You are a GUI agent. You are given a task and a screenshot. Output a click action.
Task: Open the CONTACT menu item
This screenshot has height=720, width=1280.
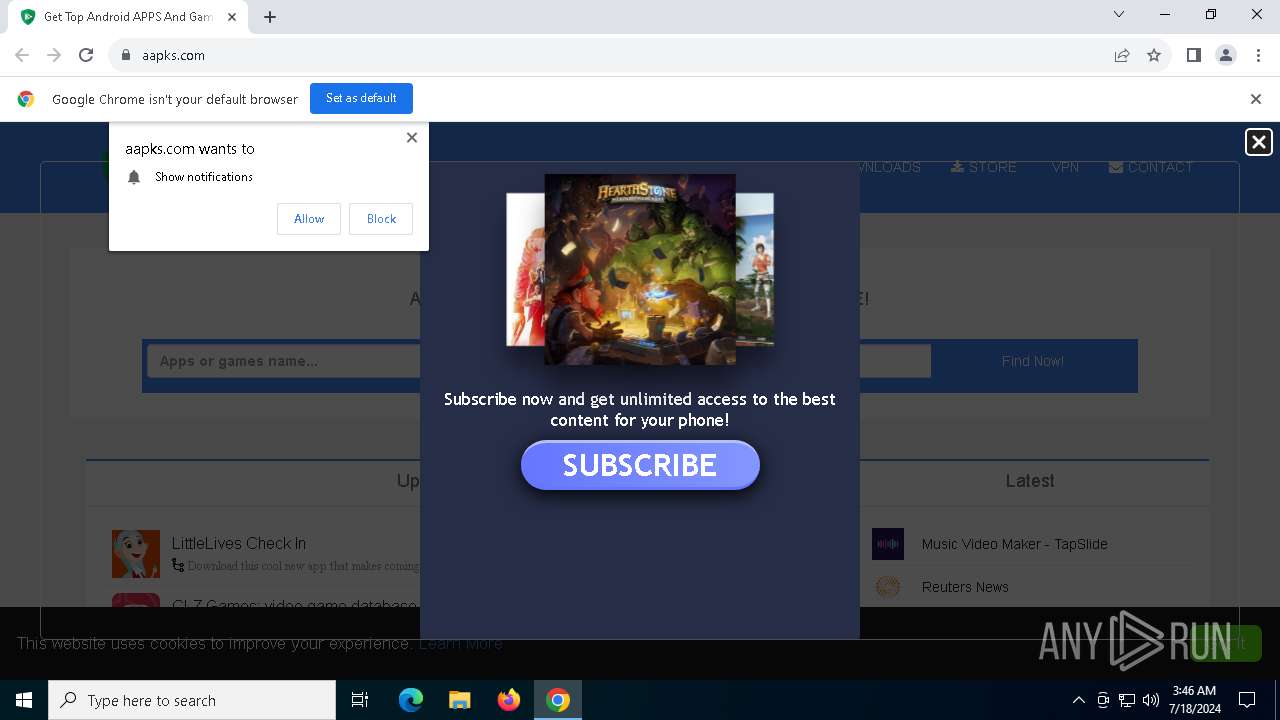(1151, 167)
